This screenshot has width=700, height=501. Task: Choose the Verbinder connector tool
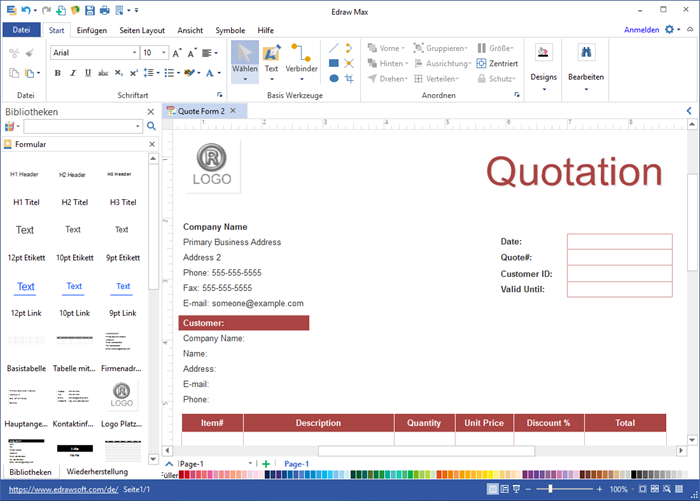click(301, 58)
